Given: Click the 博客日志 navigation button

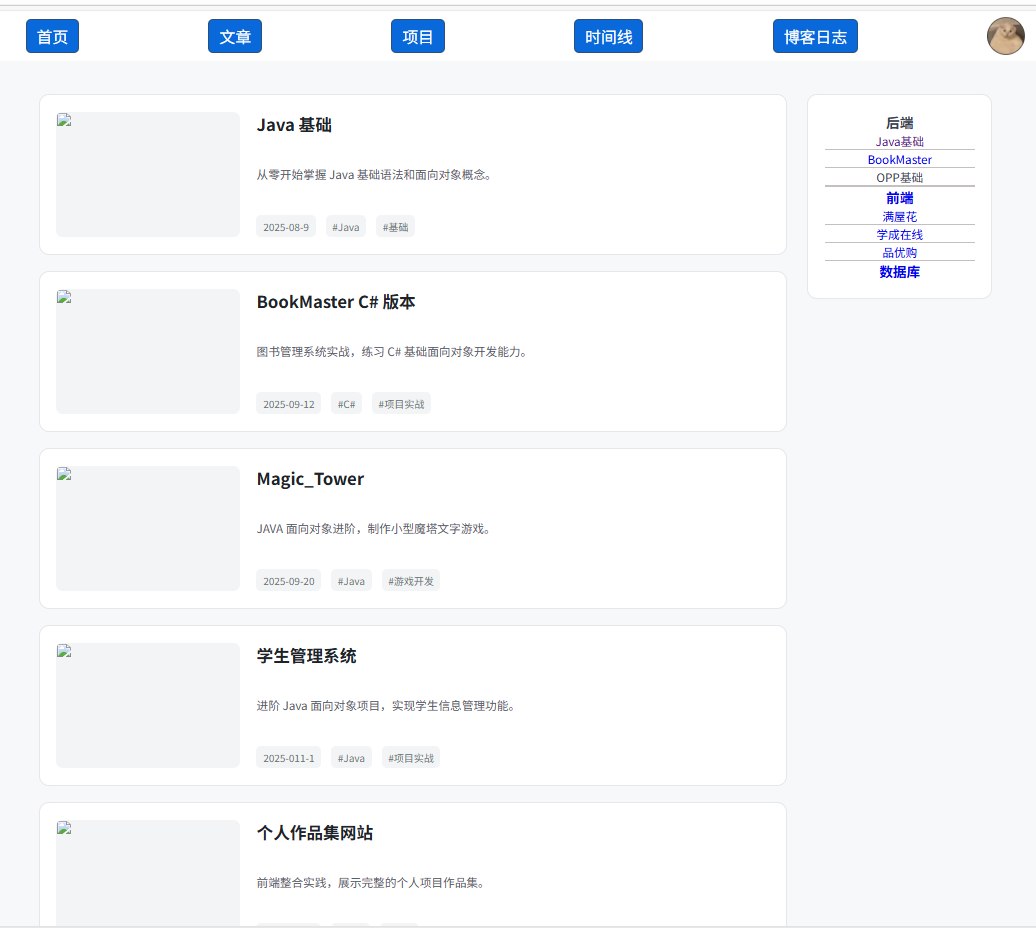Looking at the screenshot, I should (815, 36).
